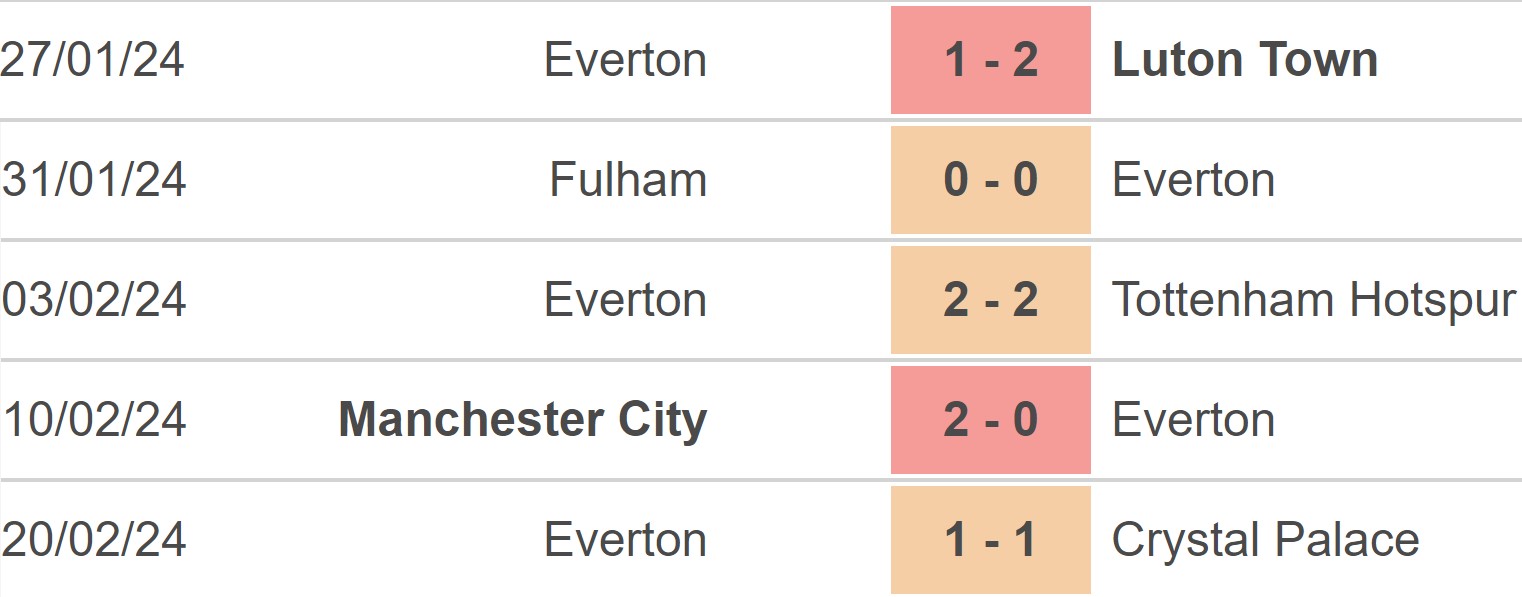Screen dimensions: 1522x597
Task: Open the Fulham team link
Action: pyautogui.click(x=628, y=180)
